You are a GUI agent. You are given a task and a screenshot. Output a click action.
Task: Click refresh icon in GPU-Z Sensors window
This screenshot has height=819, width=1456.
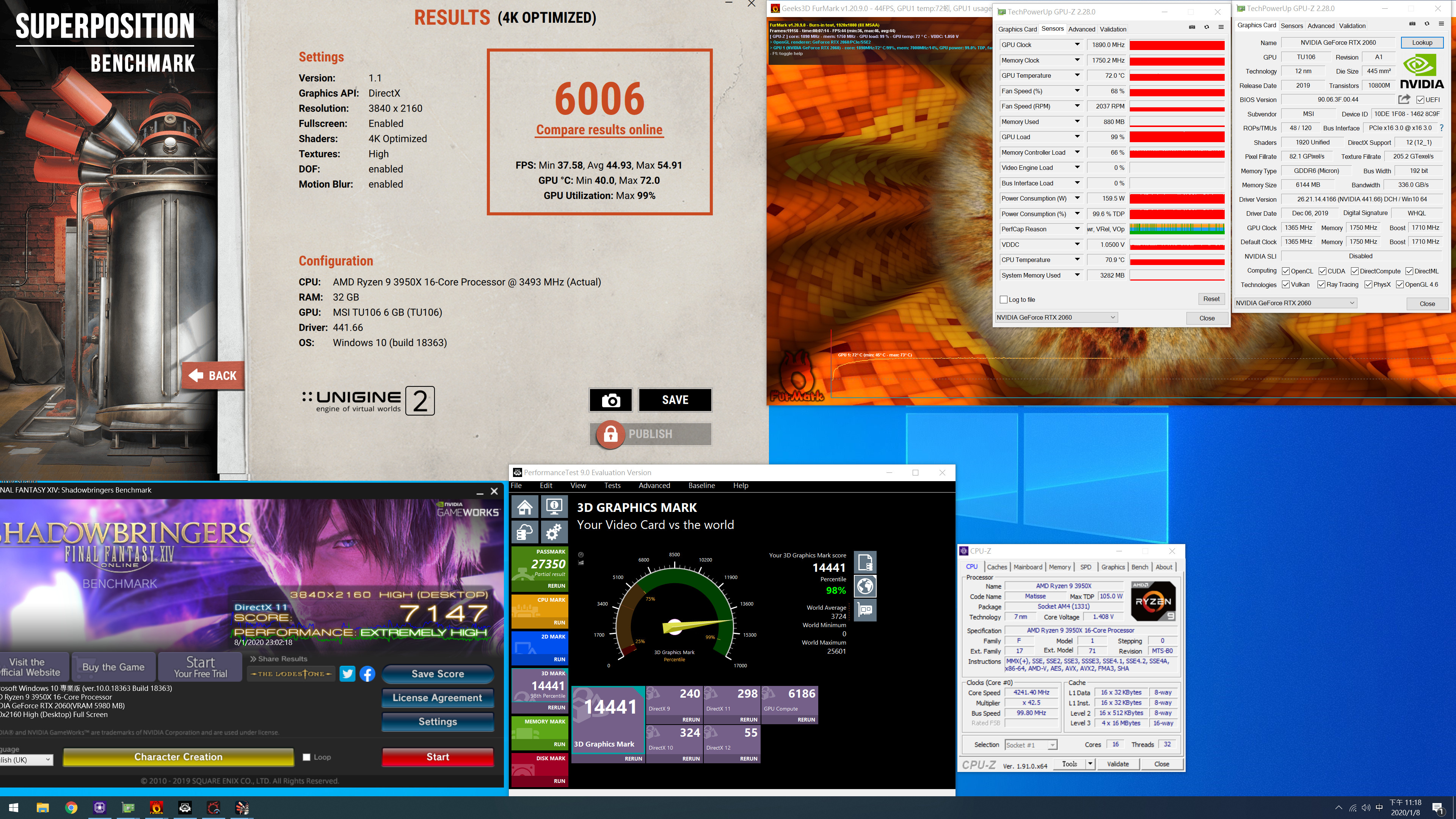1207,27
